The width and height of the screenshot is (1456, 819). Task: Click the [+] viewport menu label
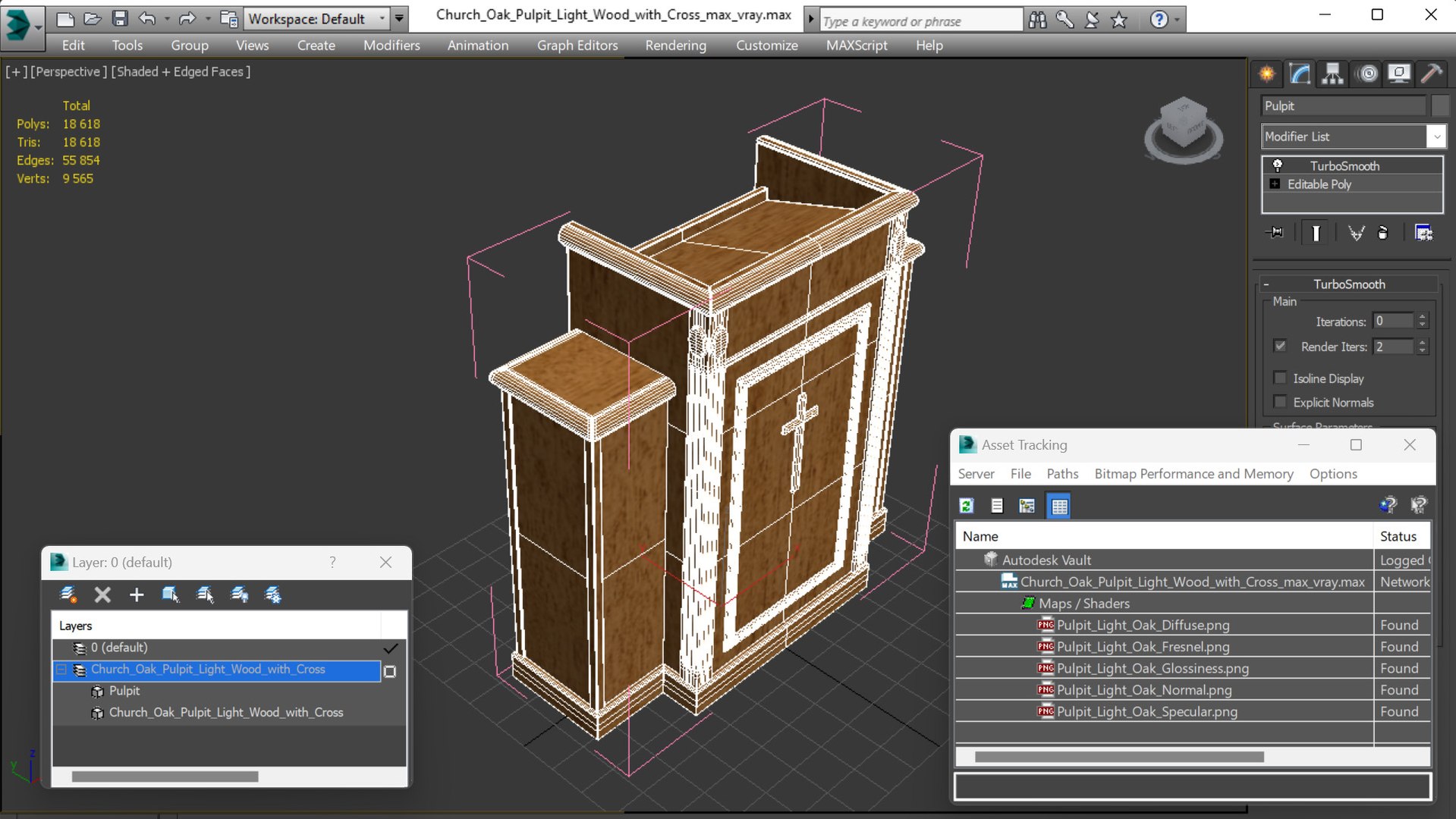[x=16, y=71]
